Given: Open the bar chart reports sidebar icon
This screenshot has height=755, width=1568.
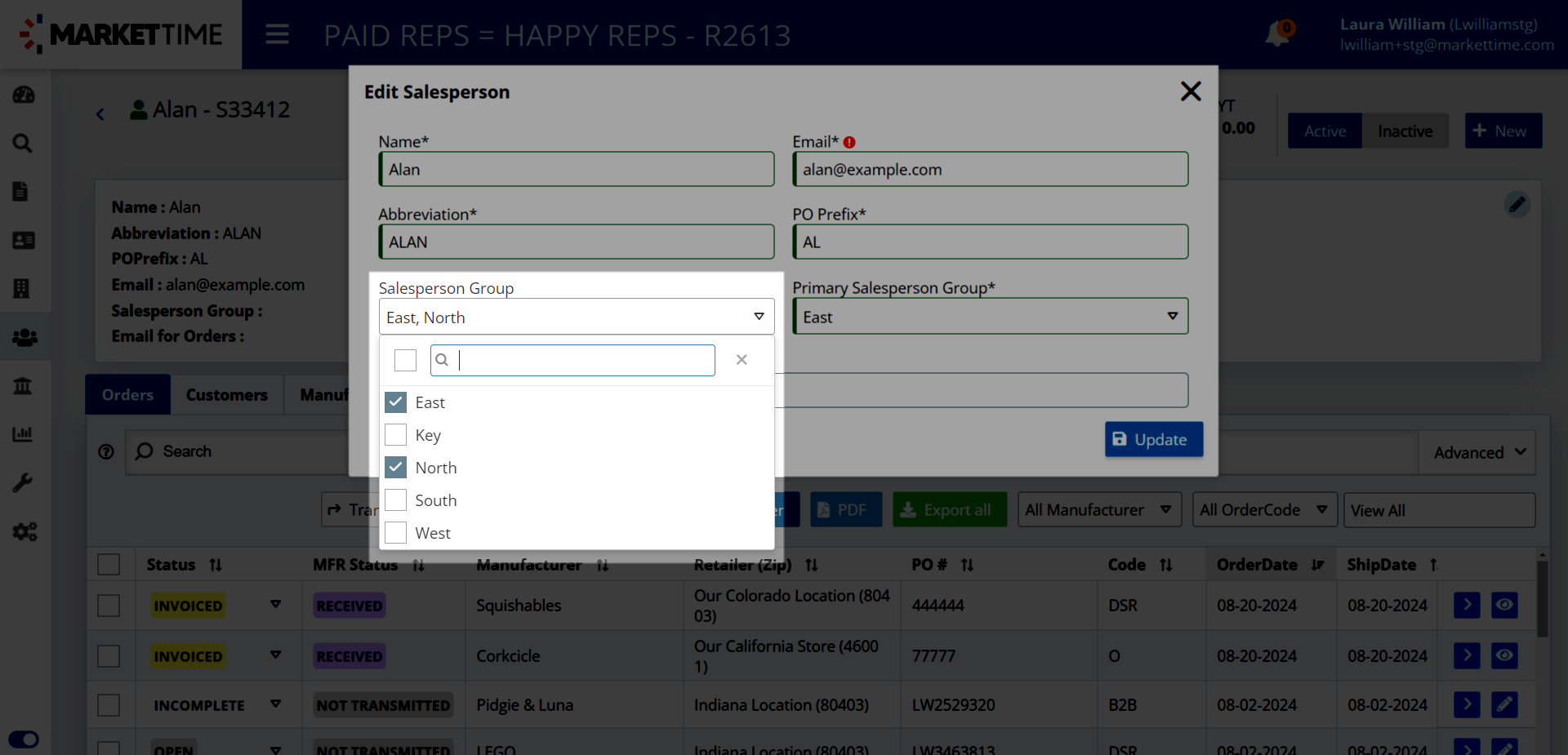Looking at the screenshot, I should pyautogui.click(x=23, y=434).
